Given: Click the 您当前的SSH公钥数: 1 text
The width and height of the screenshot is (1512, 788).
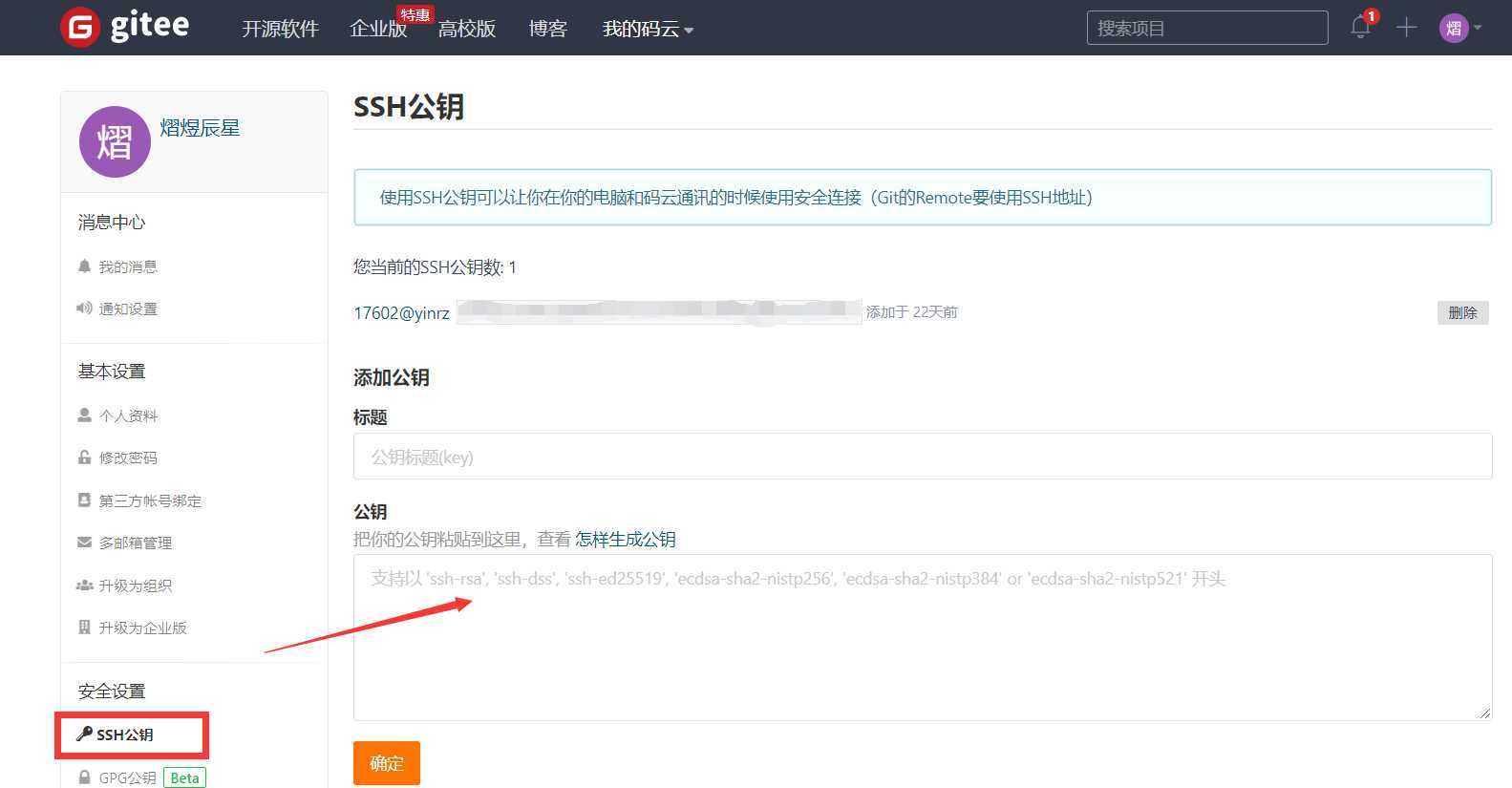Looking at the screenshot, I should tap(435, 267).
